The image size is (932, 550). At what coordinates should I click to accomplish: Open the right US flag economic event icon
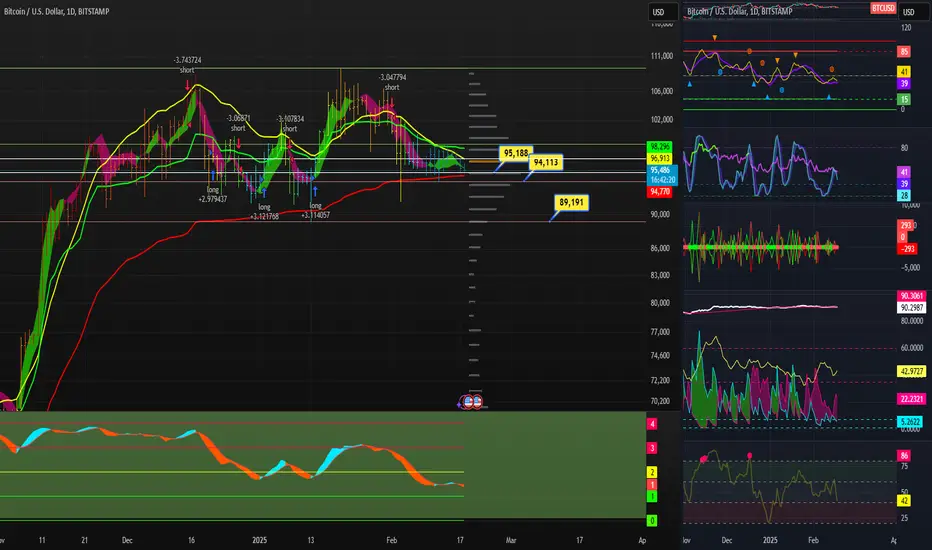[477, 403]
